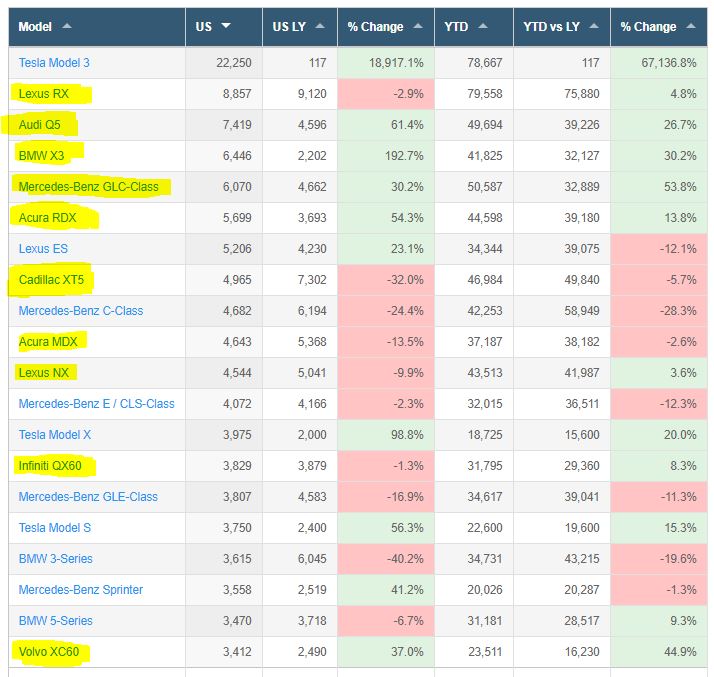The height and width of the screenshot is (677, 714).
Task: Select the 79,558 YTD cell
Action: [x=474, y=93]
